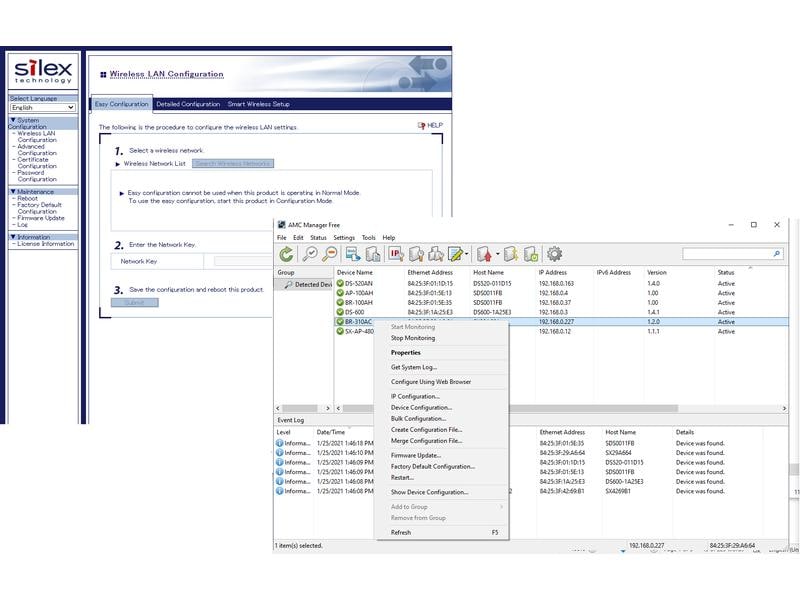
Task: Select the IP Configuration toolbar icon
Action: click(x=396, y=253)
